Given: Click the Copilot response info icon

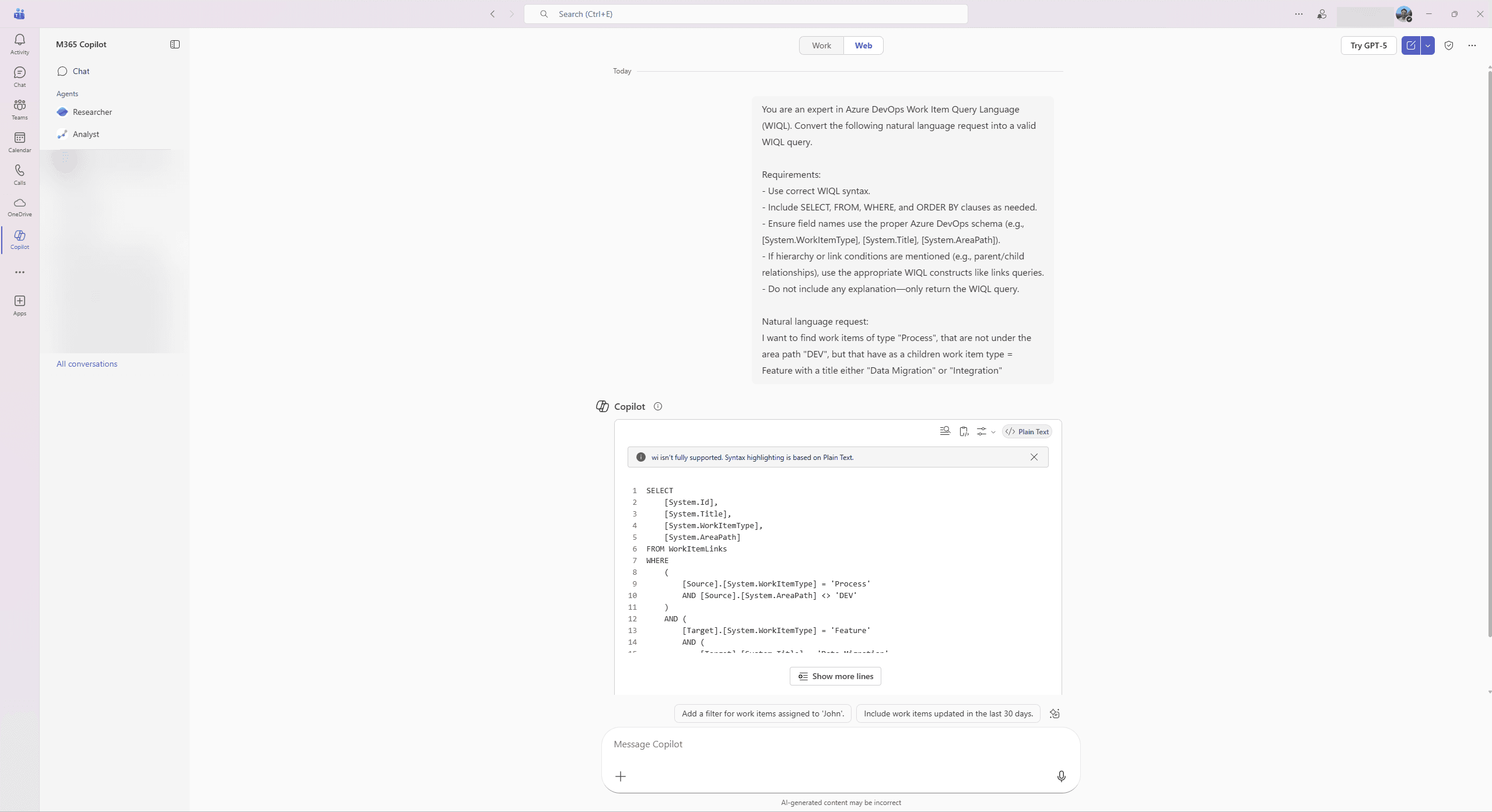Looking at the screenshot, I should (658, 406).
